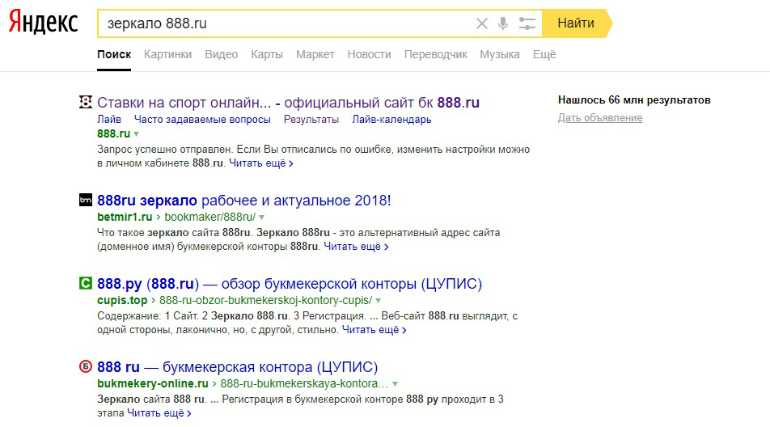Switch to the Картинки tab
Screen dimensions: 770x427
167,54
